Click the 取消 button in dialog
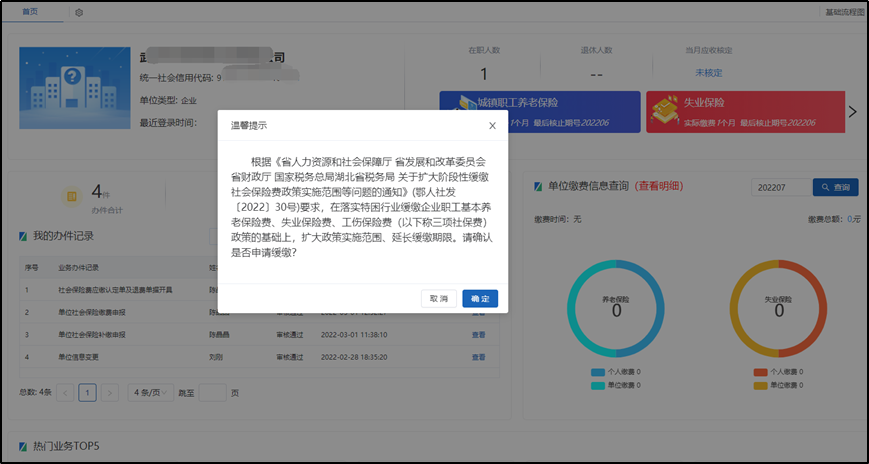The image size is (869, 464). point(439,298)
